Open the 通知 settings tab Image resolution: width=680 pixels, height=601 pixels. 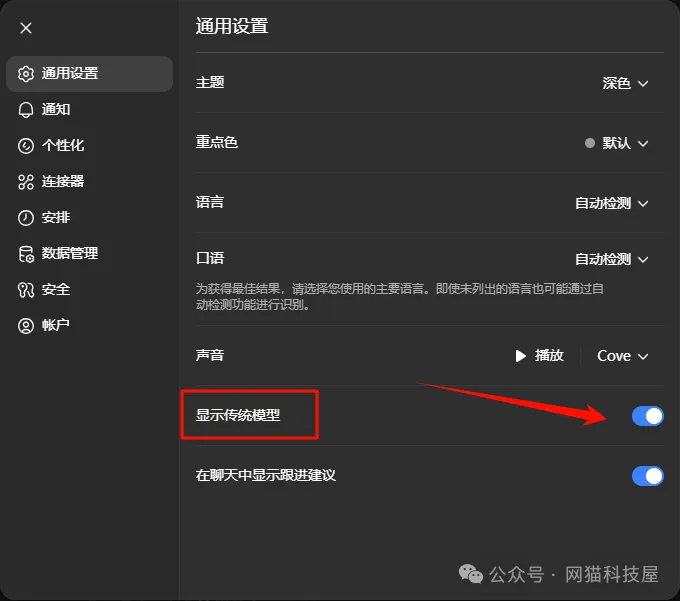(89, 110)
